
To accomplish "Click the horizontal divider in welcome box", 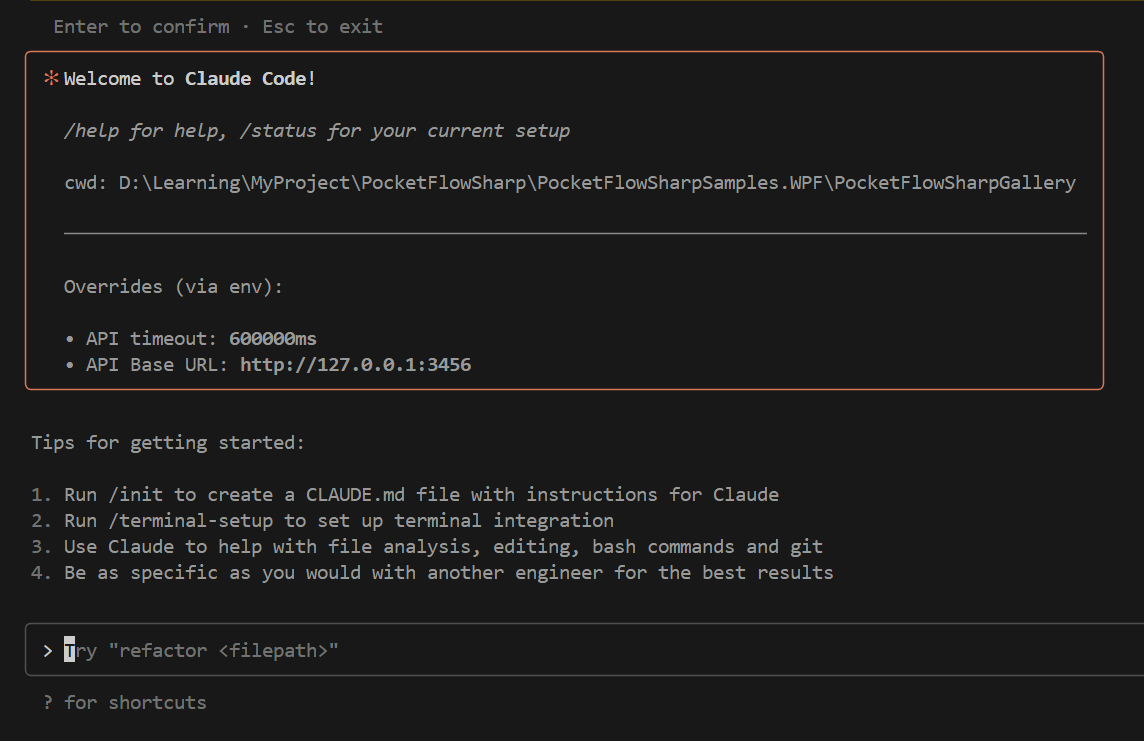I will (x=575, y=234).
